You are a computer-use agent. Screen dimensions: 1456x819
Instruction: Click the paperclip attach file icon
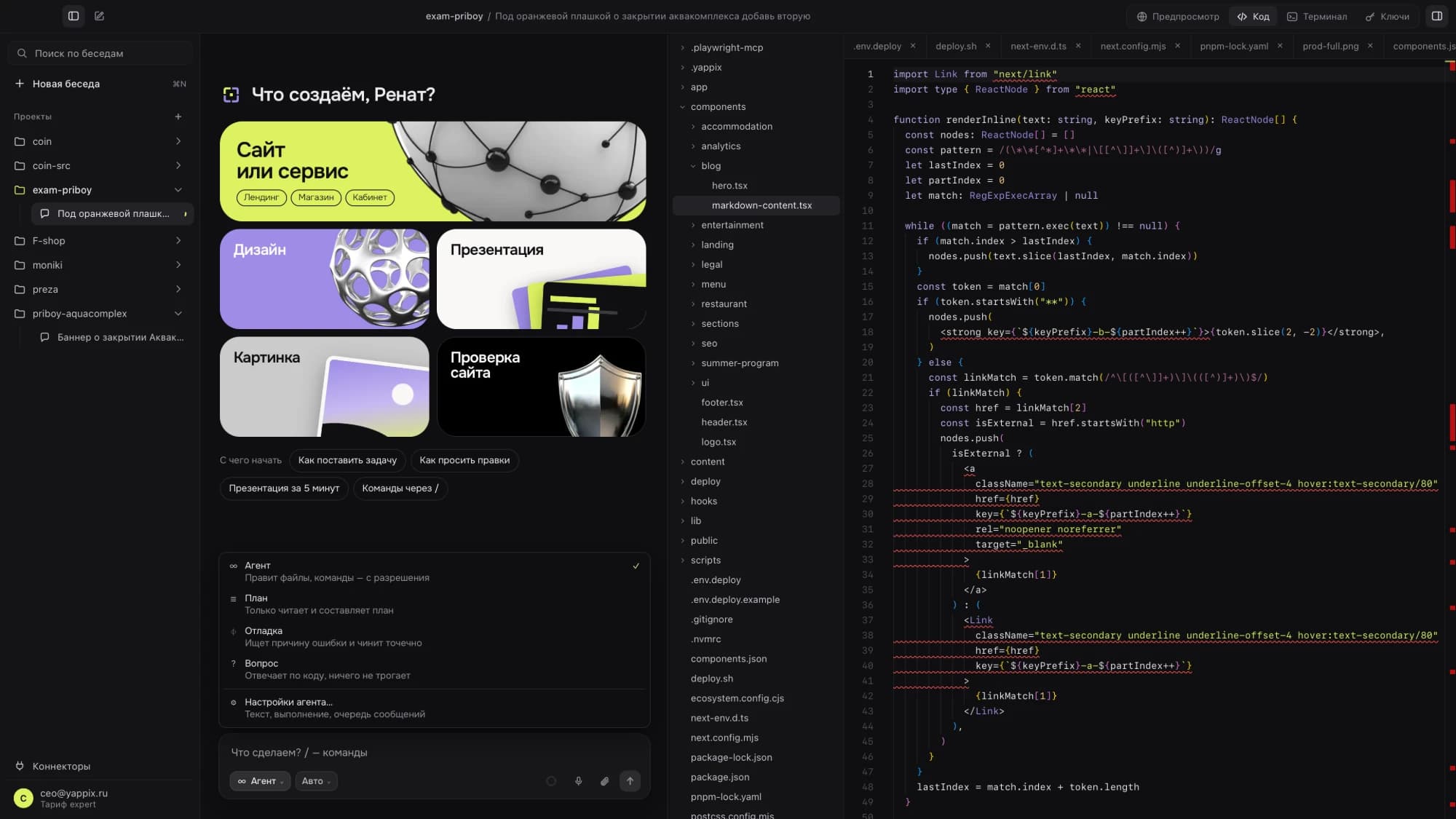point(604,781)
